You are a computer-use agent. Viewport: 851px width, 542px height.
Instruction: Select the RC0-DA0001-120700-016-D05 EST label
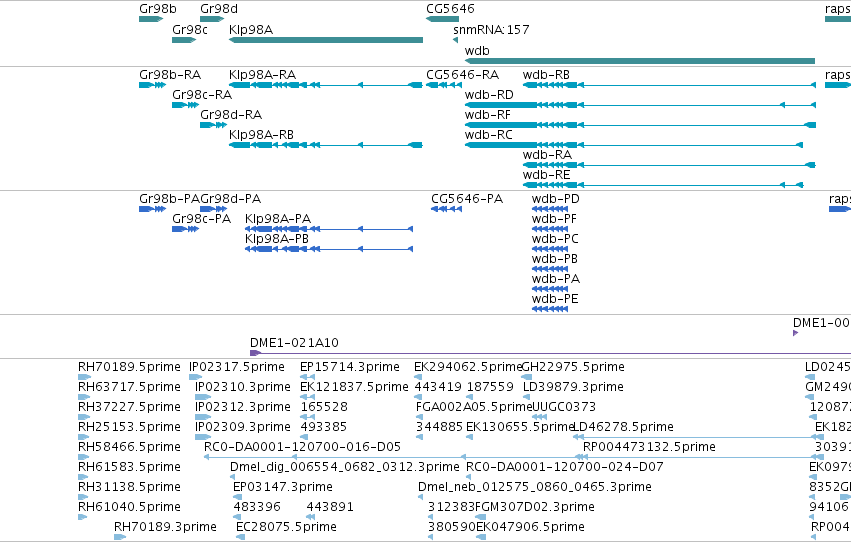coord(302,447)
